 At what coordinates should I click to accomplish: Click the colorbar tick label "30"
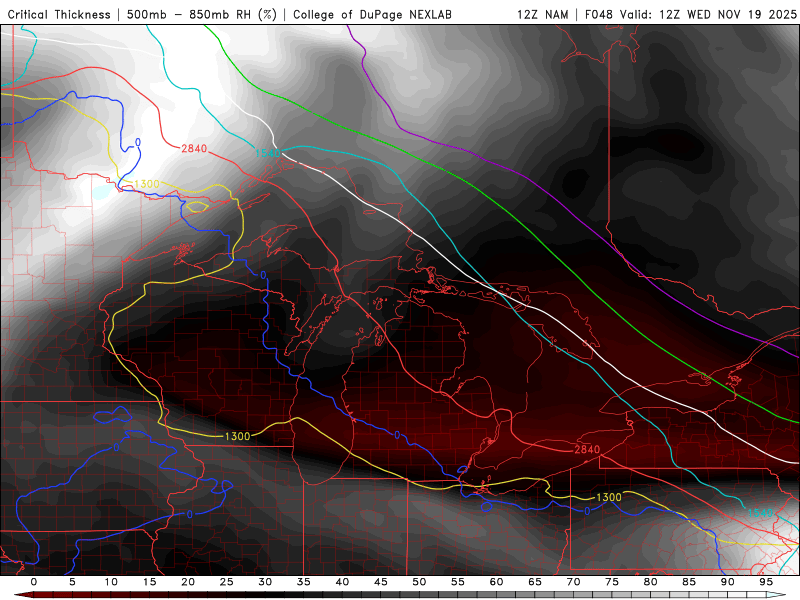point(265,582)
